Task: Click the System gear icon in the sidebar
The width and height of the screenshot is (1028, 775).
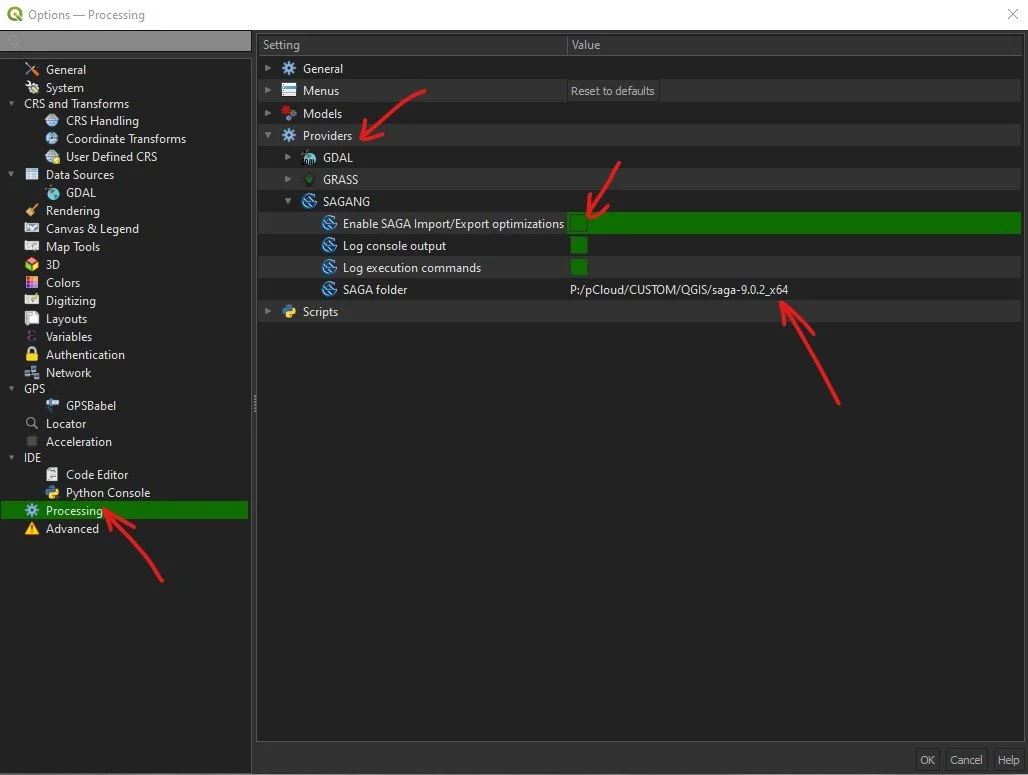Action: 31,87
